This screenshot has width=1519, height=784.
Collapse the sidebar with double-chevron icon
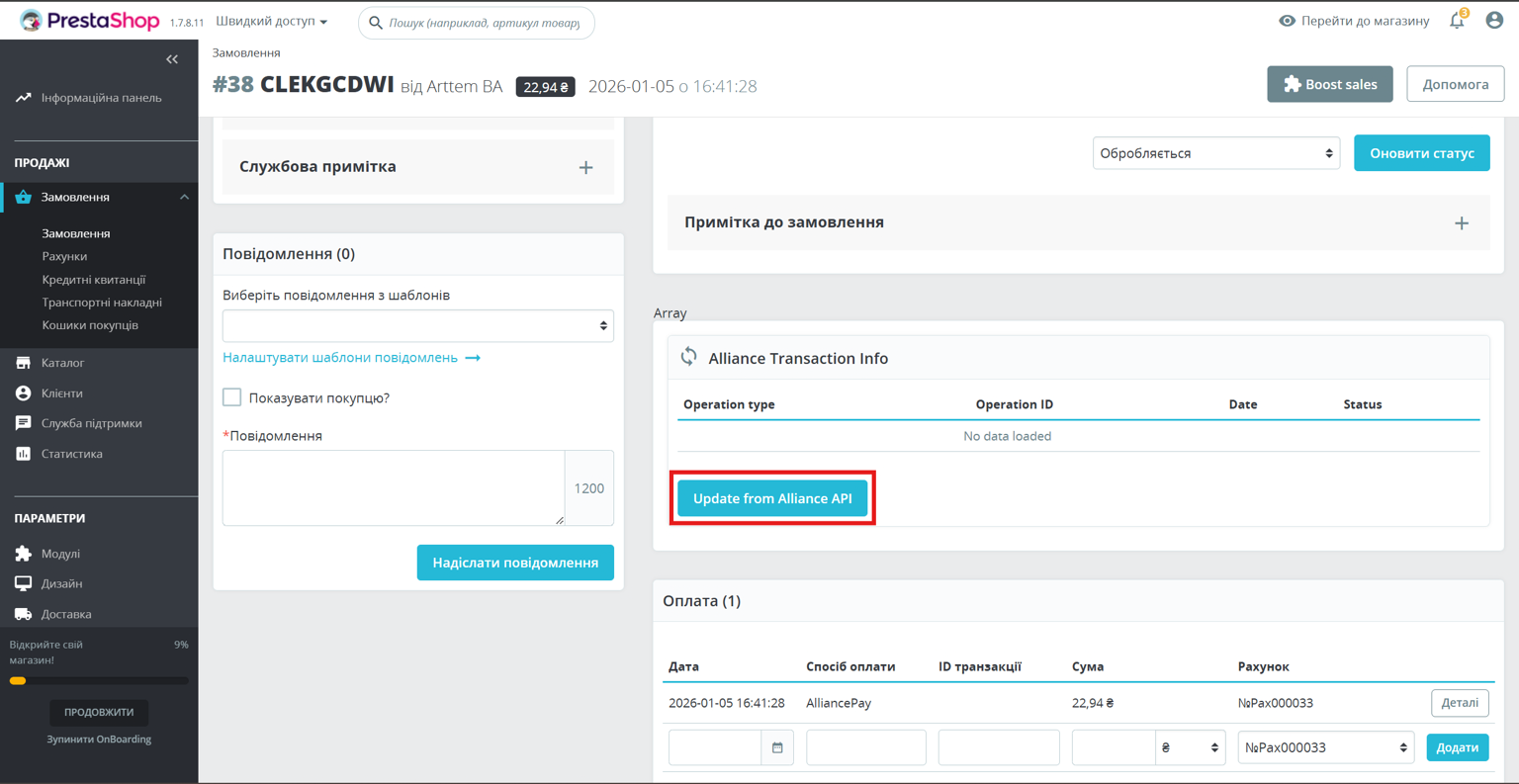point(172,59)
